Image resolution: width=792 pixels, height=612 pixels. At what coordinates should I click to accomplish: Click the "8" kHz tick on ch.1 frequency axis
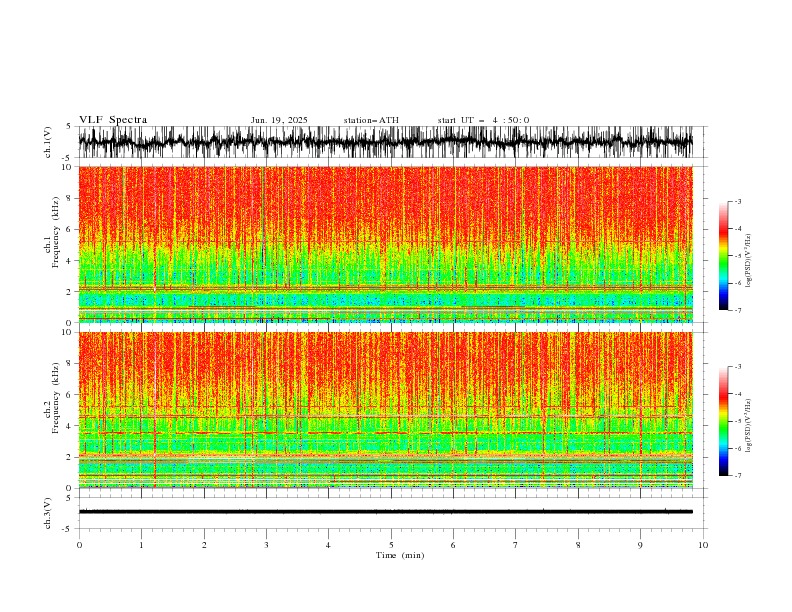pyautogui.click(x=70, y=198)
